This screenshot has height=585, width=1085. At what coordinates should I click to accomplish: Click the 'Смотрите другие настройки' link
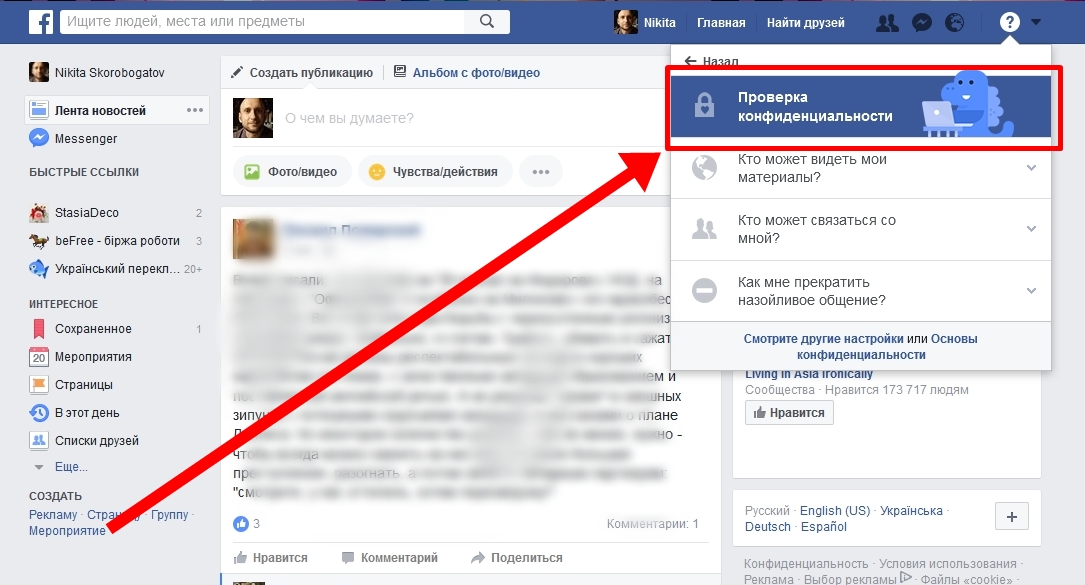(x=823, y=339)
